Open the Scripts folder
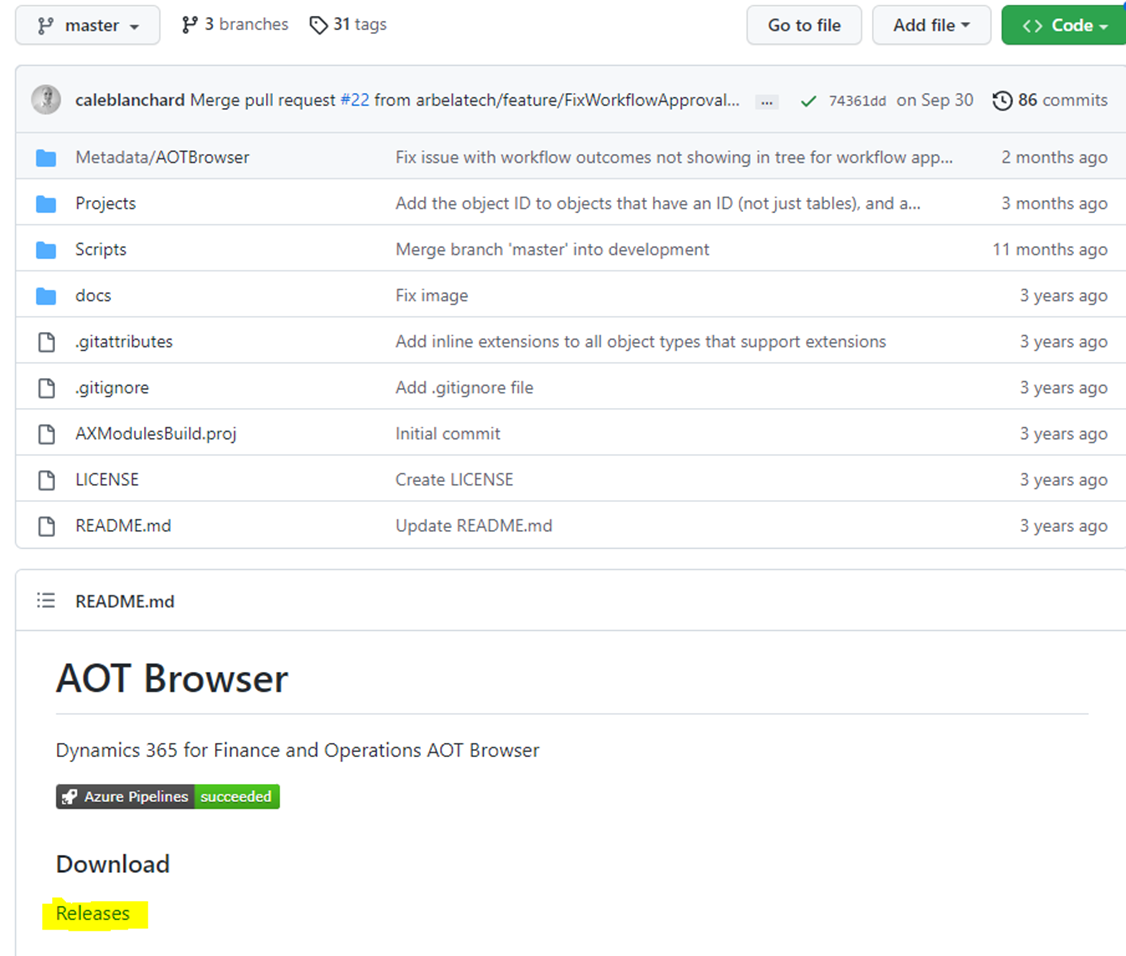Image resolution: width=1126 pixels, height=956 pixels. coord(101,249)
